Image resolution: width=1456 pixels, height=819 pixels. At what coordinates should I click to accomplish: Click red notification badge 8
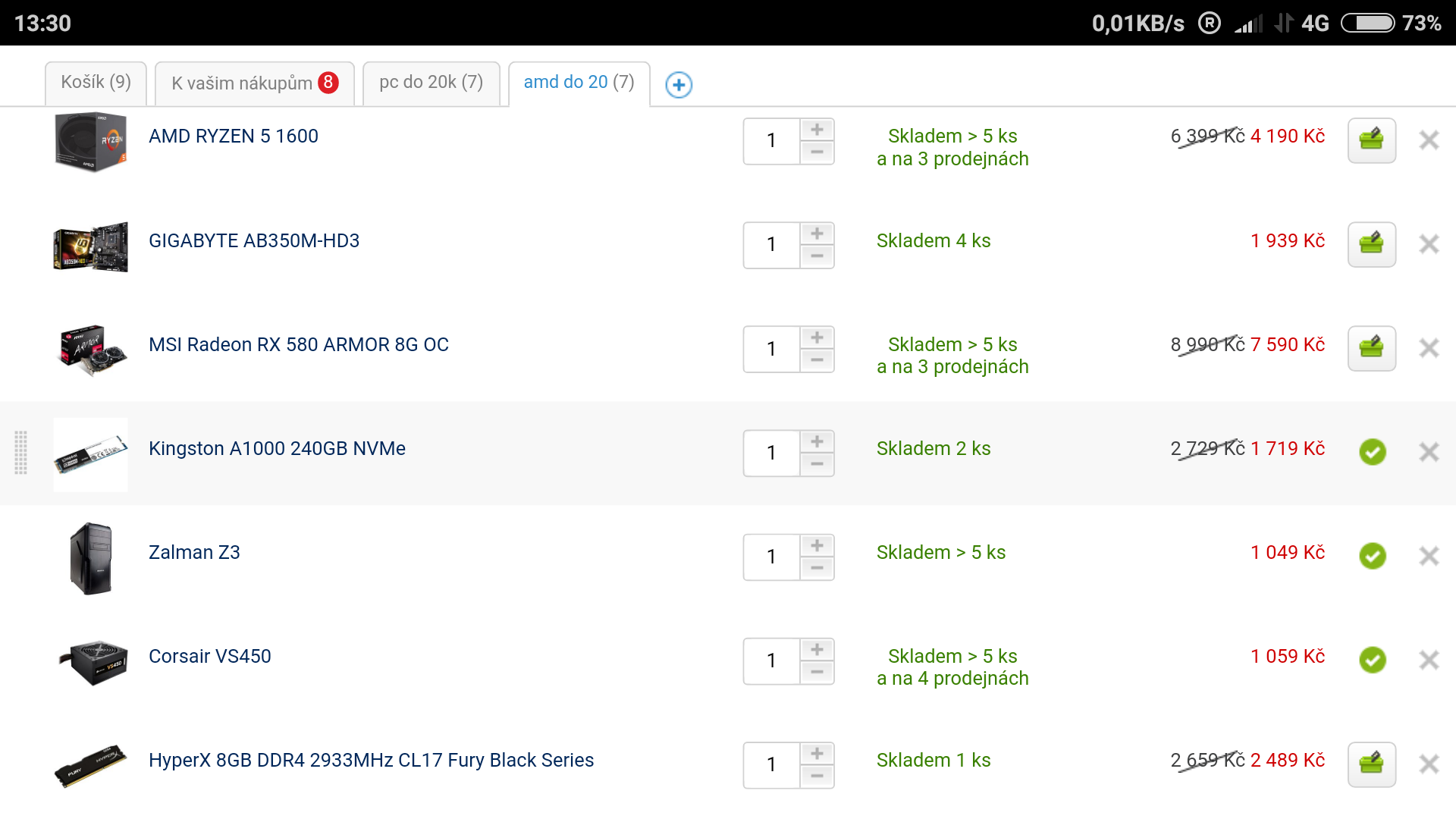click(328, 82)
